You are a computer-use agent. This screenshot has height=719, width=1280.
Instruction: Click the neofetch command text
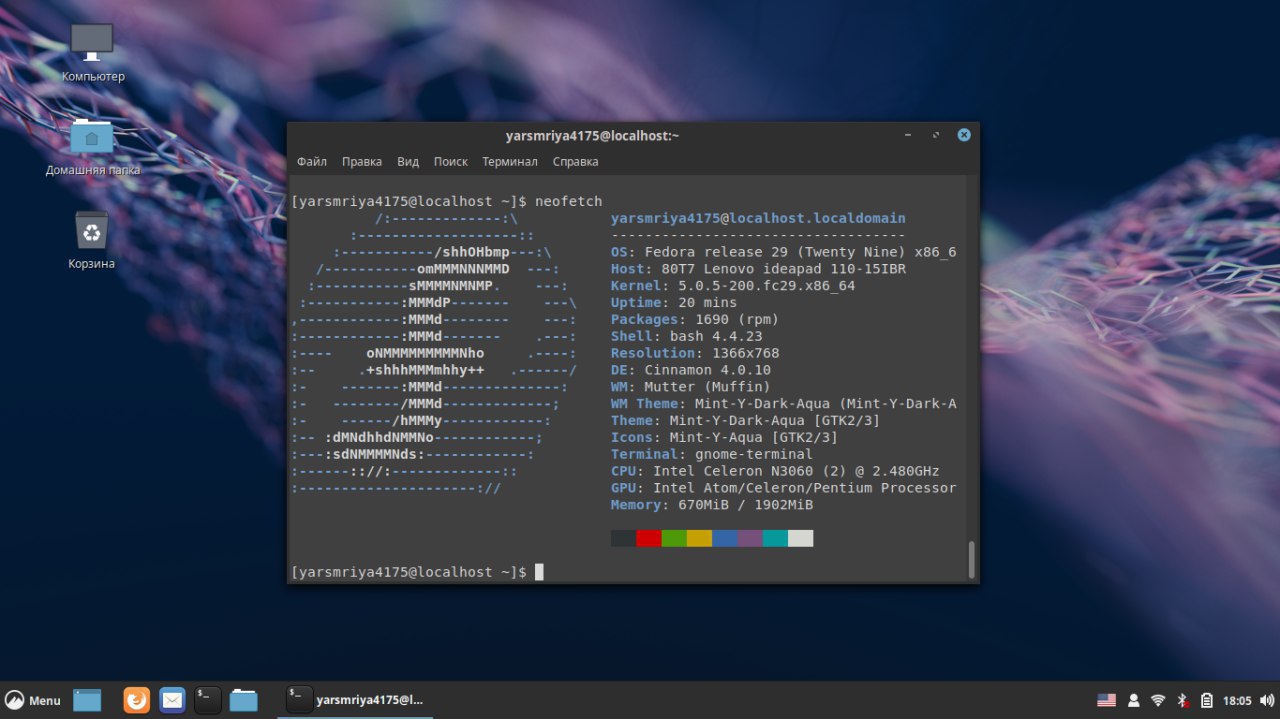point(569,202)
